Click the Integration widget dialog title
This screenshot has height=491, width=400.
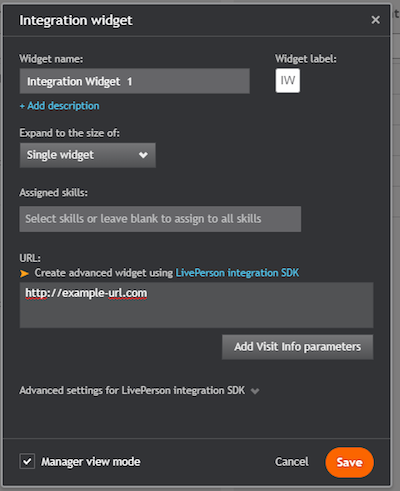76,20
